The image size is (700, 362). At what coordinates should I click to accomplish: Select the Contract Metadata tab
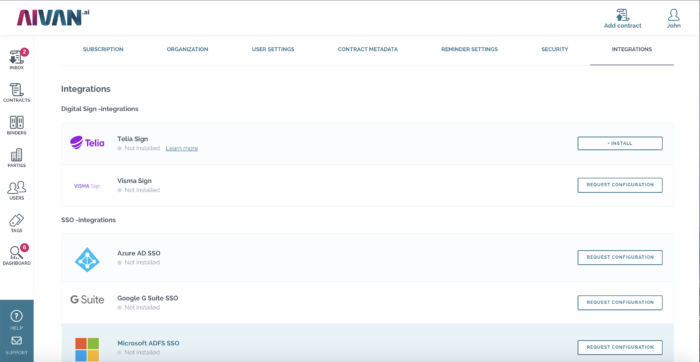pyautogui.click(x=367, y=50)
